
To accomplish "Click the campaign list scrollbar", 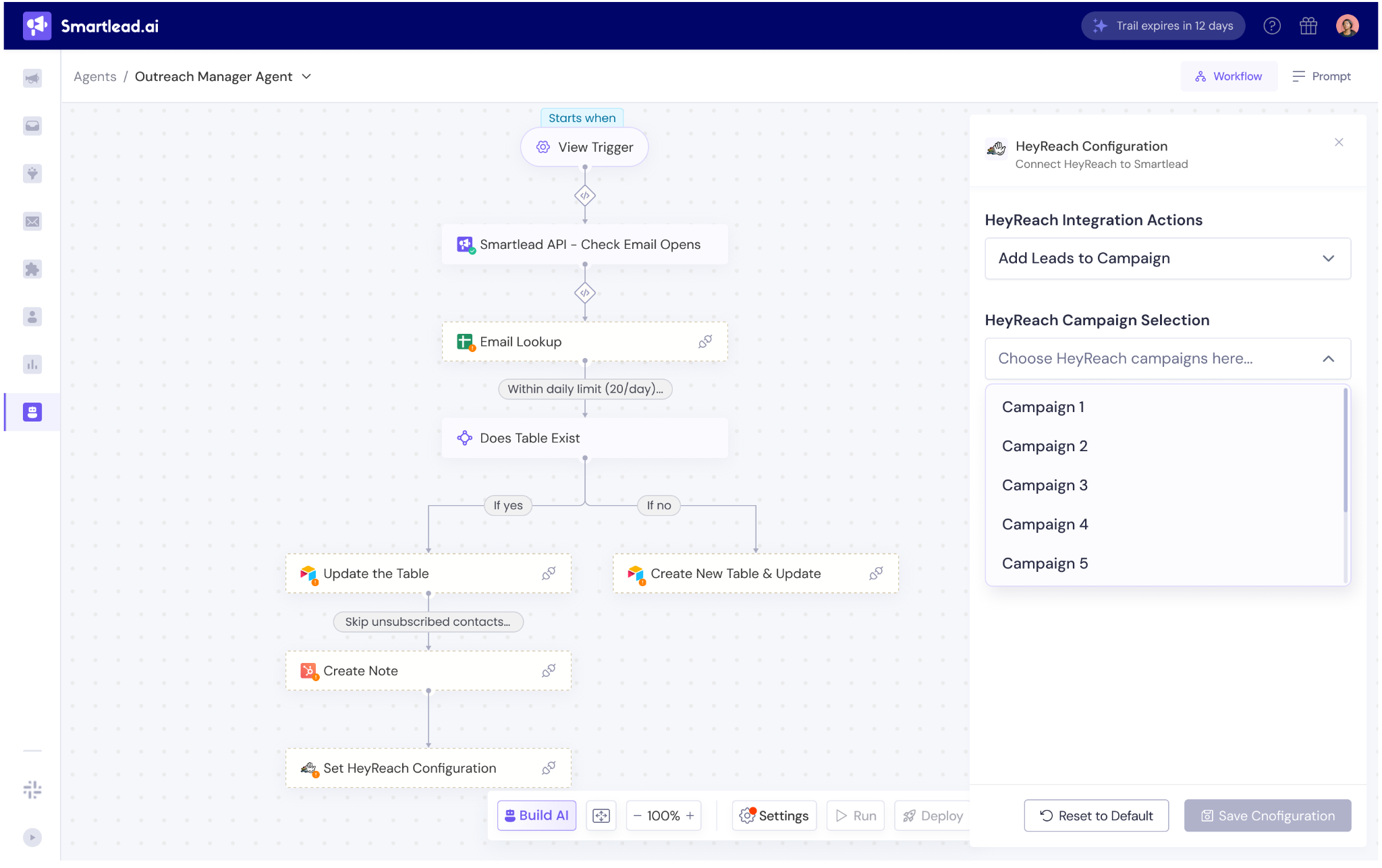I will coord(1345,451).
